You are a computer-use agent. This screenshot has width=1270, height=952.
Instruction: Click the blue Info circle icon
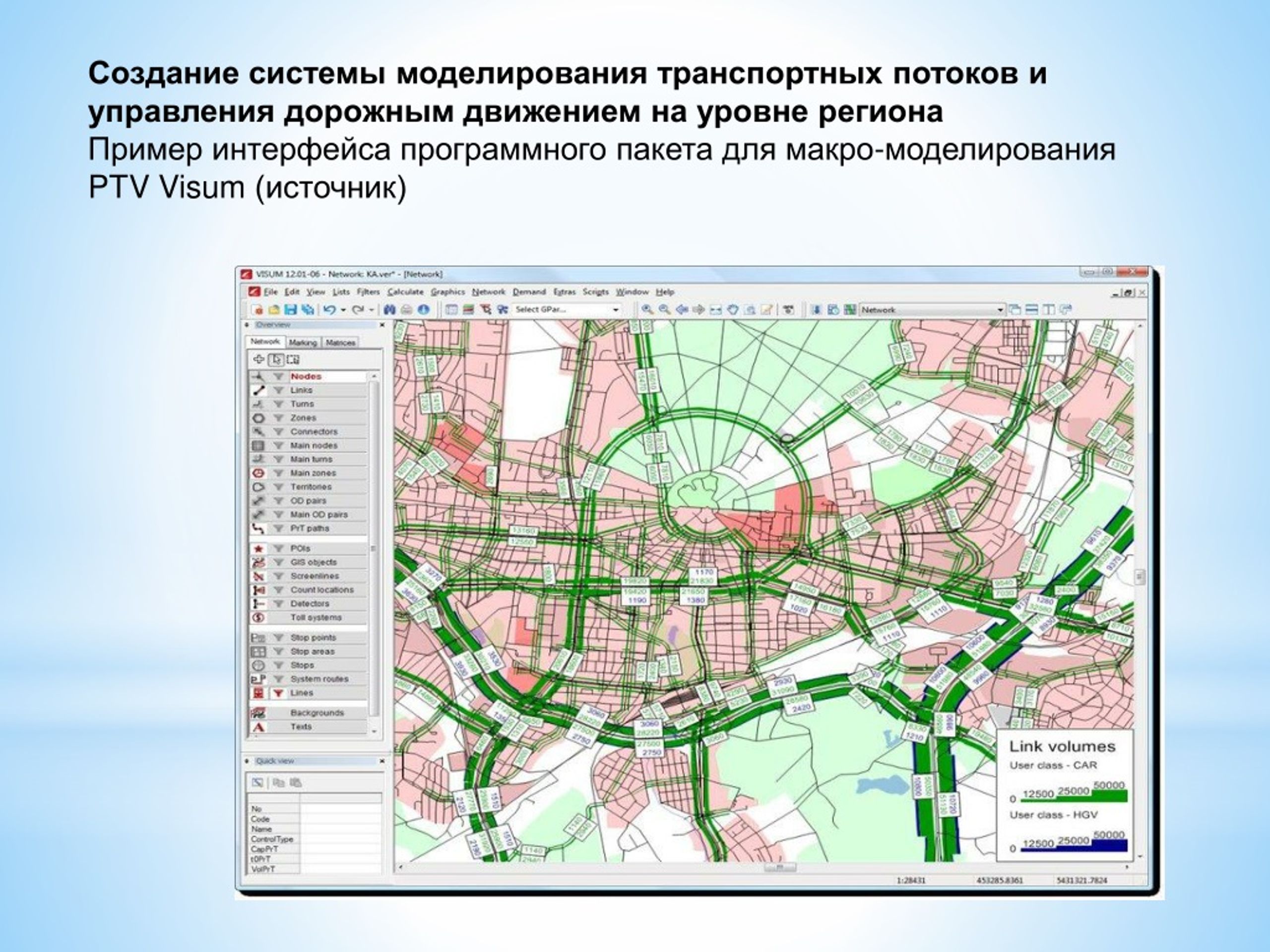pyautogui.click(x=424, y=310)
